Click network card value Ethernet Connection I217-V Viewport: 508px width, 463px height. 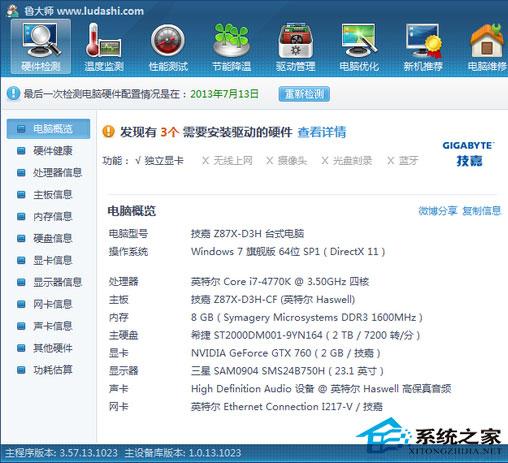pos(287,407)
